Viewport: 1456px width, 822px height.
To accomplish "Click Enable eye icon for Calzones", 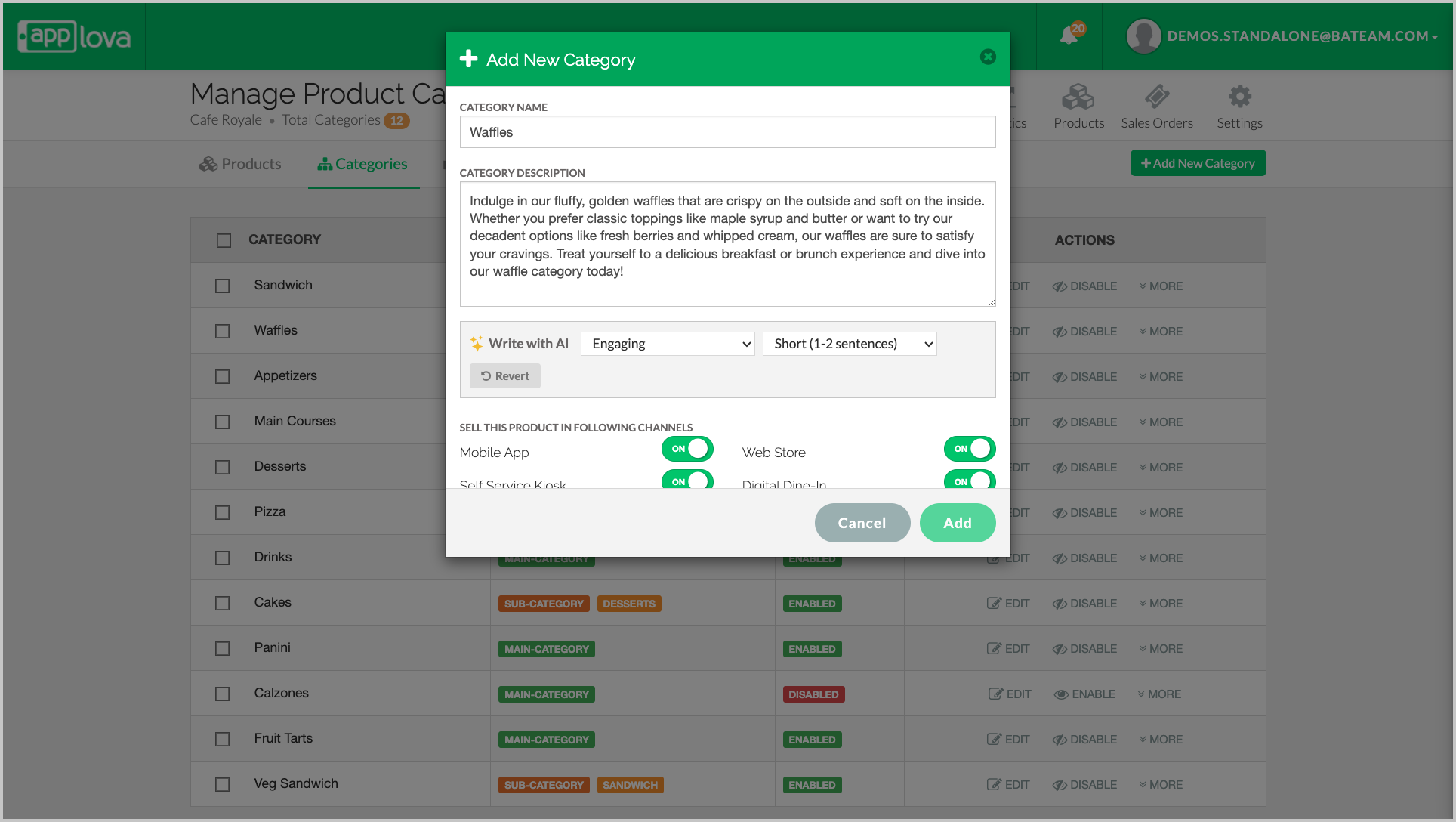I will click(1061, 694).
